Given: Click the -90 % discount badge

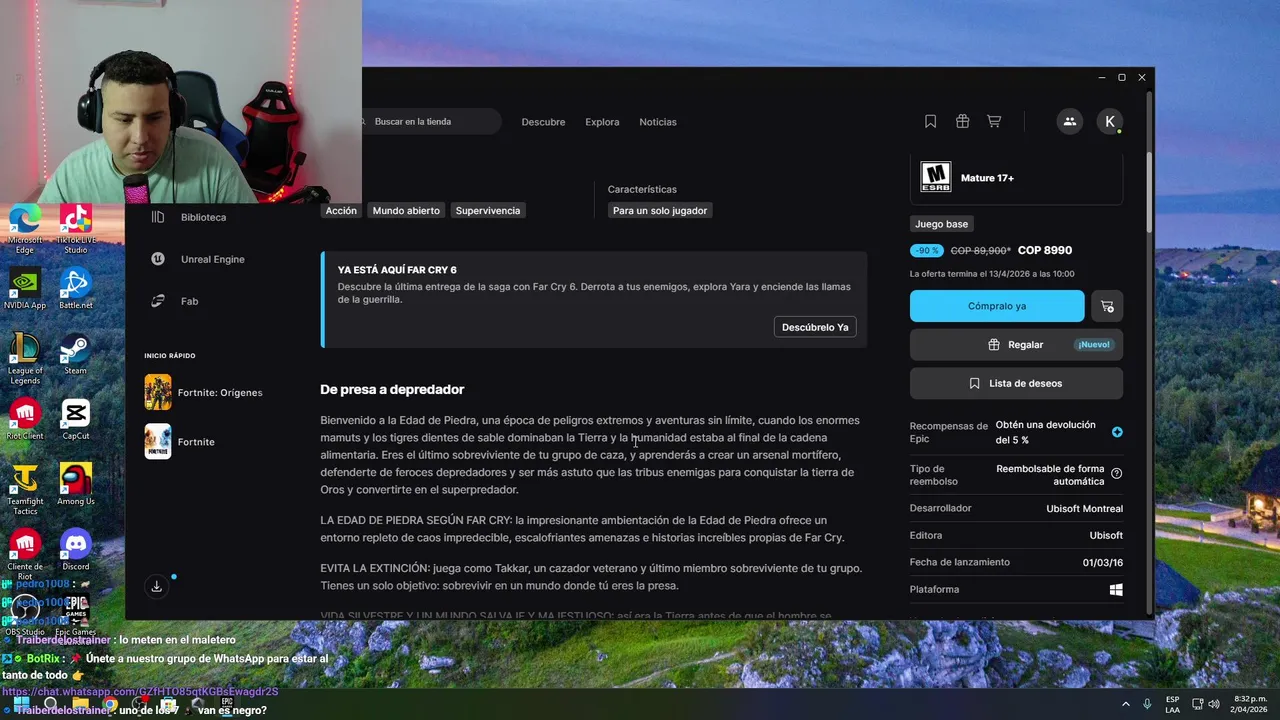Looking at the screenshot, I should [926, 250].
